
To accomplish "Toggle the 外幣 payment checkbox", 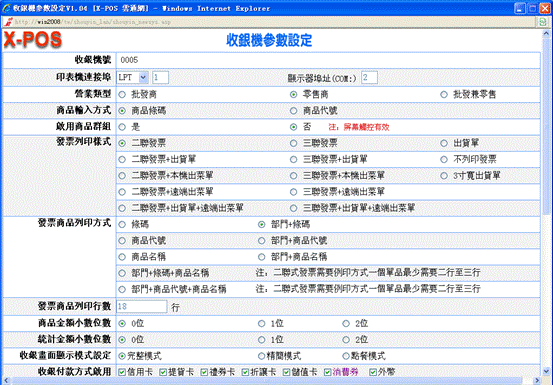I will tap(373, 372).
